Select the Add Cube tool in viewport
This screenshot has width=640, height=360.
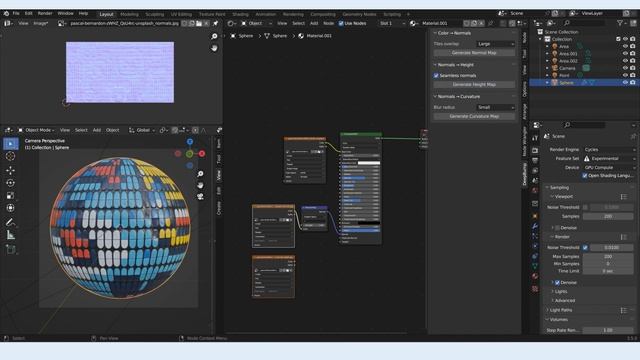point(11,249)
